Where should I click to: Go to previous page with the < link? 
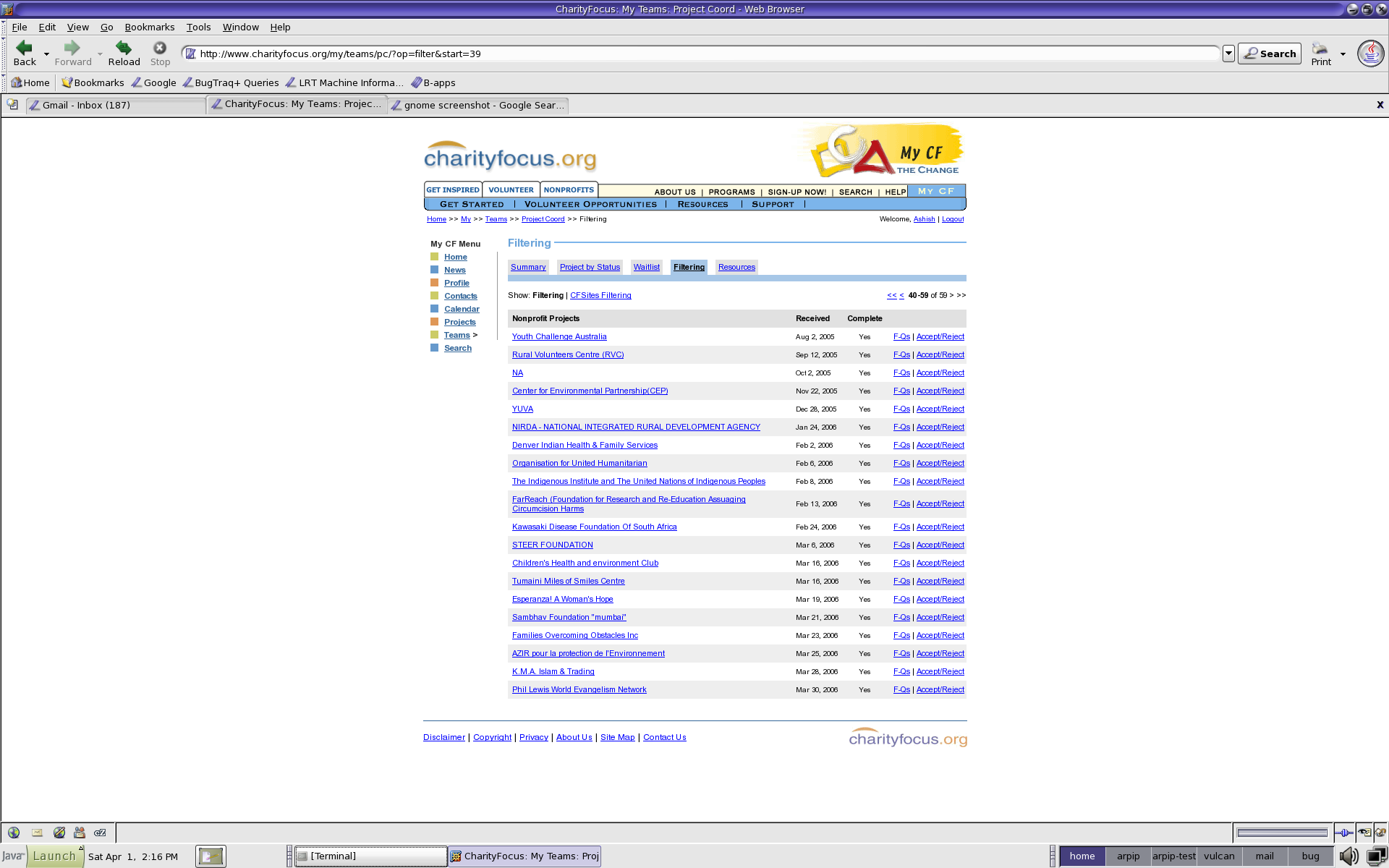[x=901, y=295]
